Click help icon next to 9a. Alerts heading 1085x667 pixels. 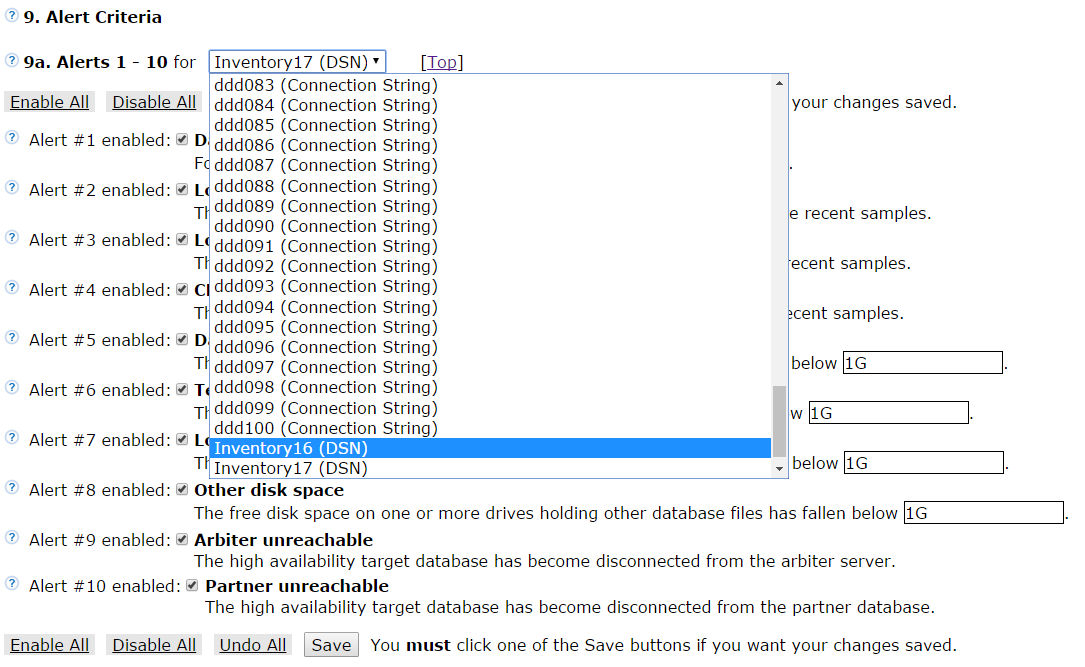(x=12, y=61)
